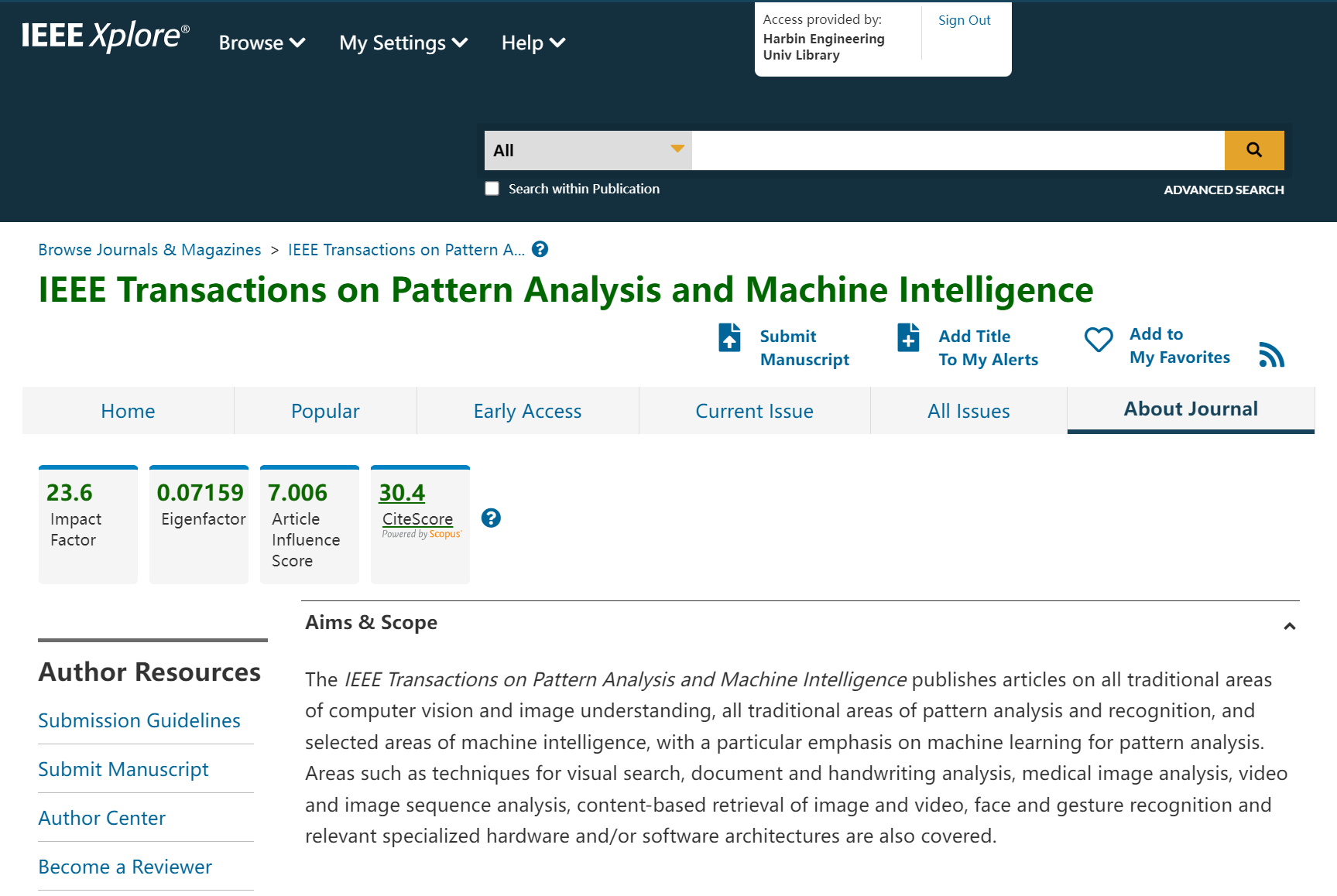Open the Help menu
The width and height of the screenshot is (1337, 896).
click(533, 43)
